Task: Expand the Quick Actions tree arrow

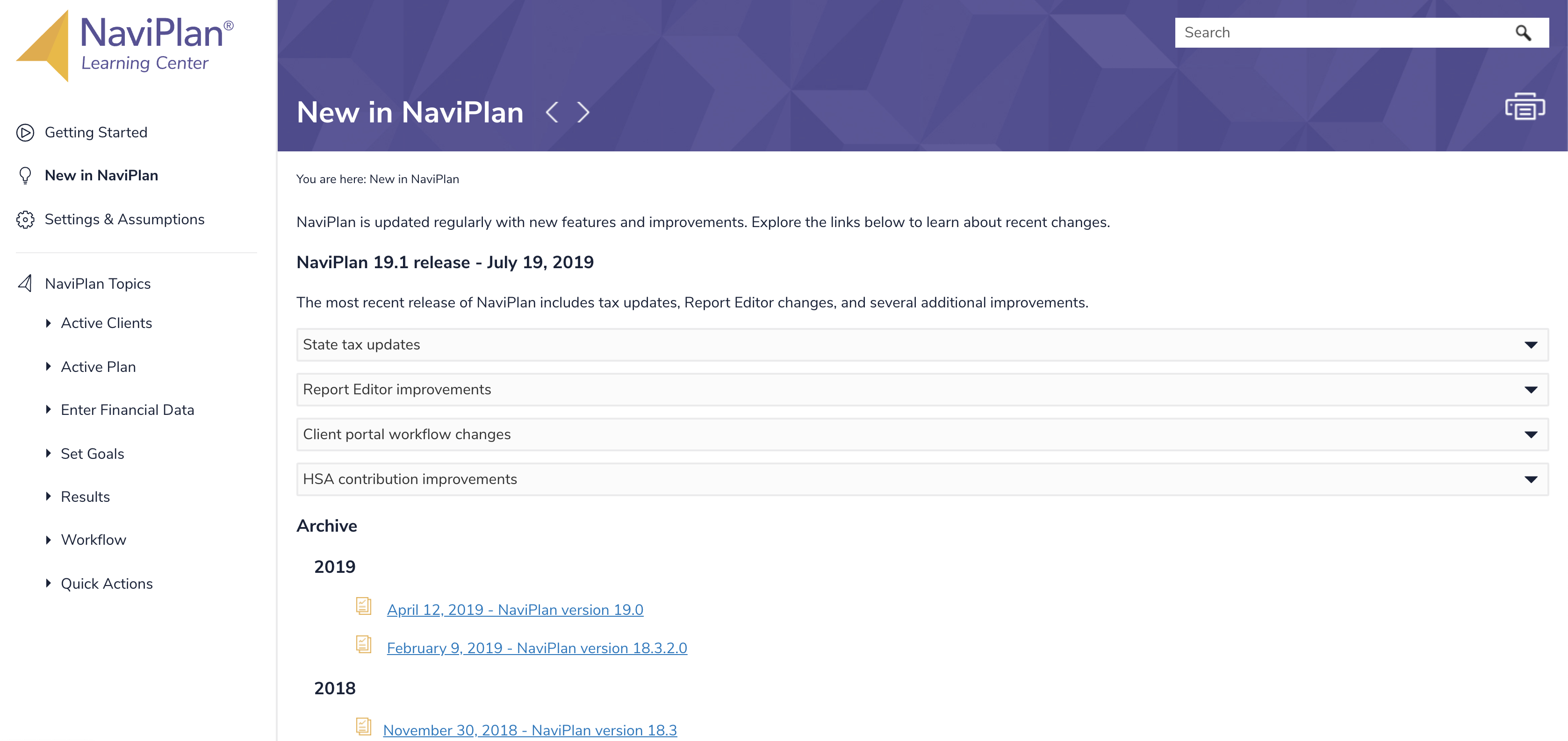Action: [x=48, y=584]
